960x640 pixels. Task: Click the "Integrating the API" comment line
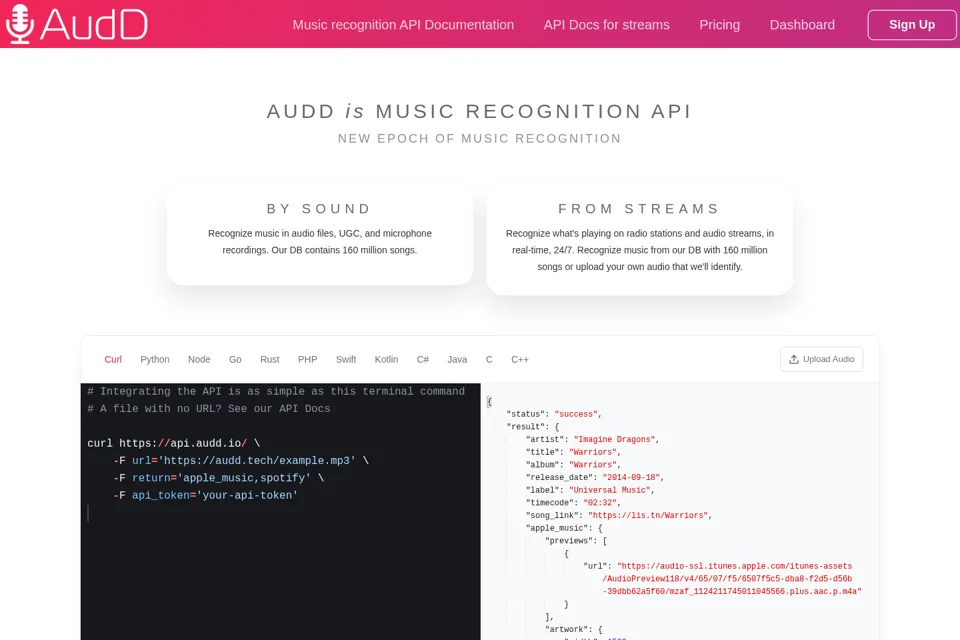276,391
